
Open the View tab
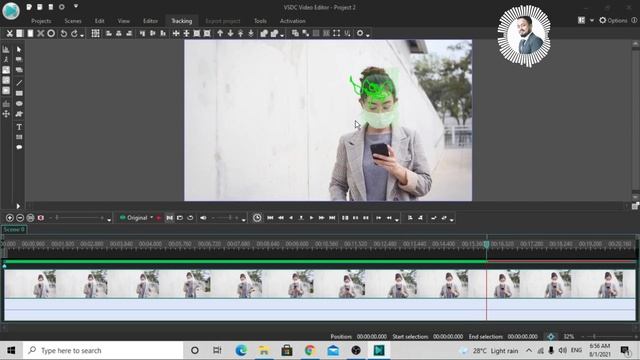pyautogui.click(x=124, y=21)
